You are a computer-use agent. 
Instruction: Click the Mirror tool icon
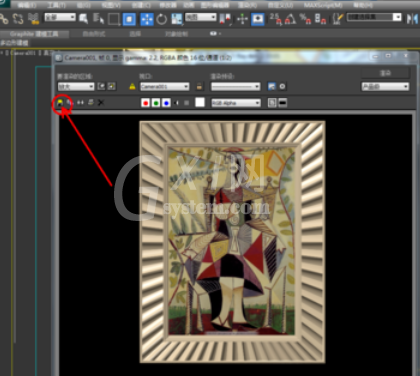pos(413,19)
